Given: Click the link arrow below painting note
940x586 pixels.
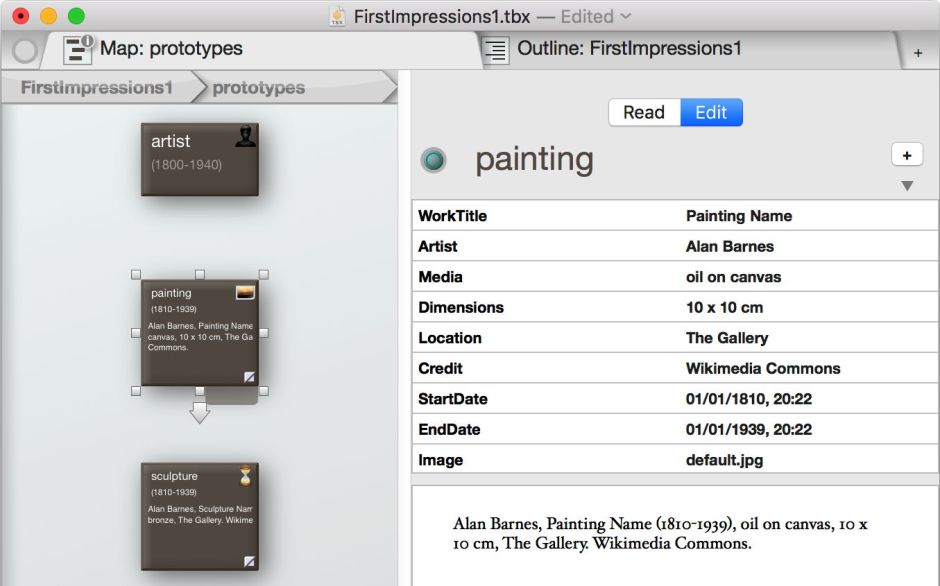Looking at the screenshot, I should (200, 412).
